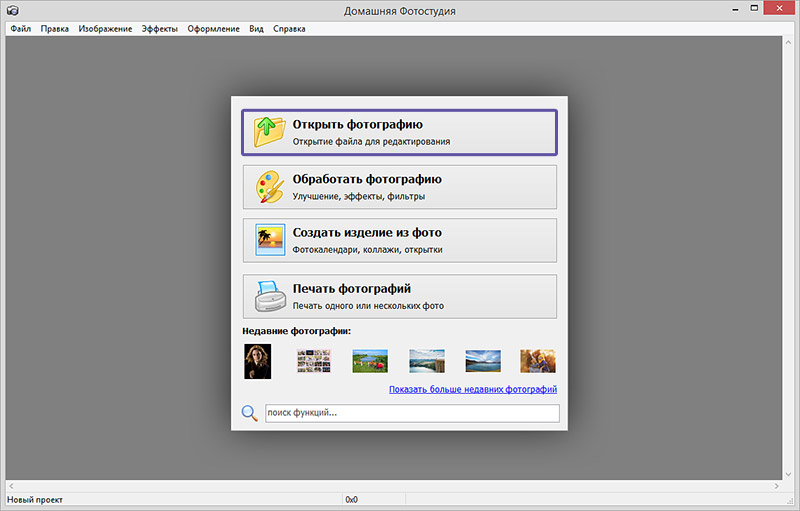Select the green meadow recent photo
Viewport: 800px width, 511px height.
coord(370,361)
